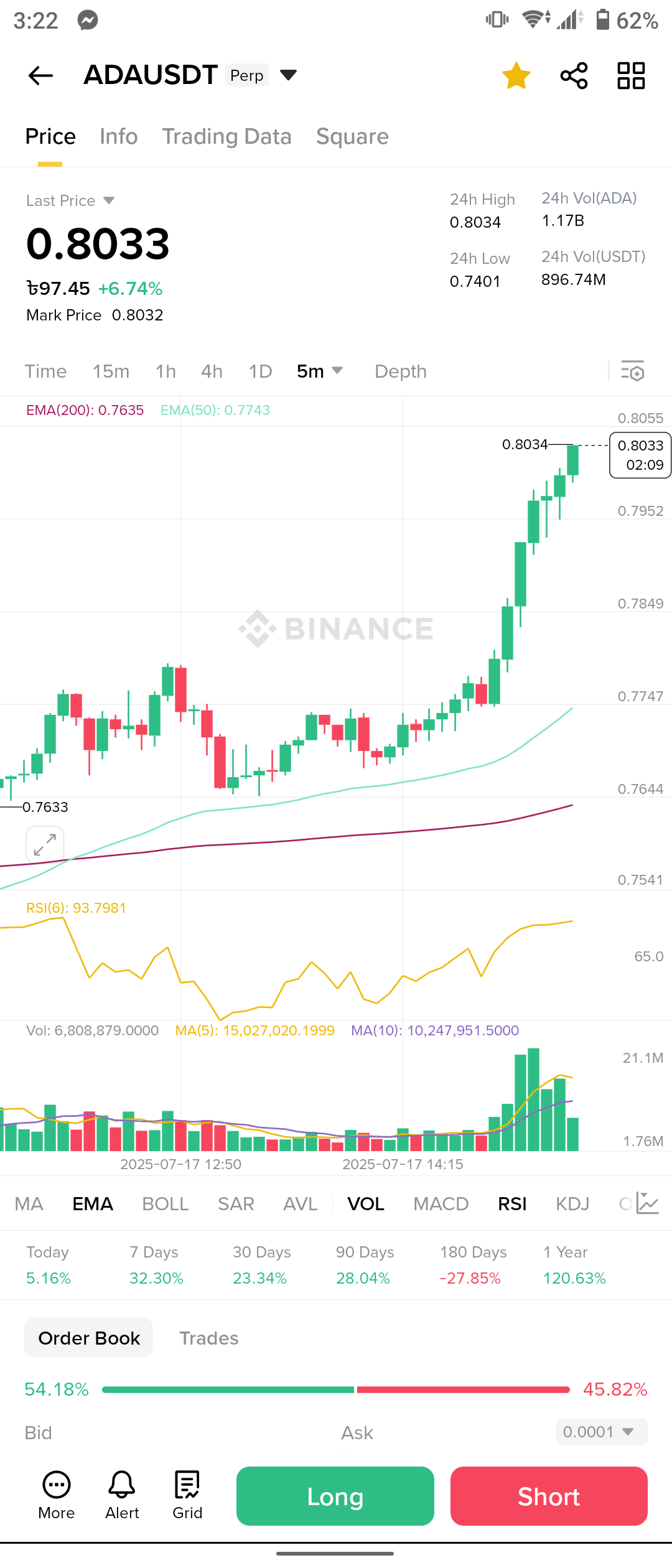Screen dimensions: 672x1568
Task: Open the Trades tab
Action: click(209, 1338)
